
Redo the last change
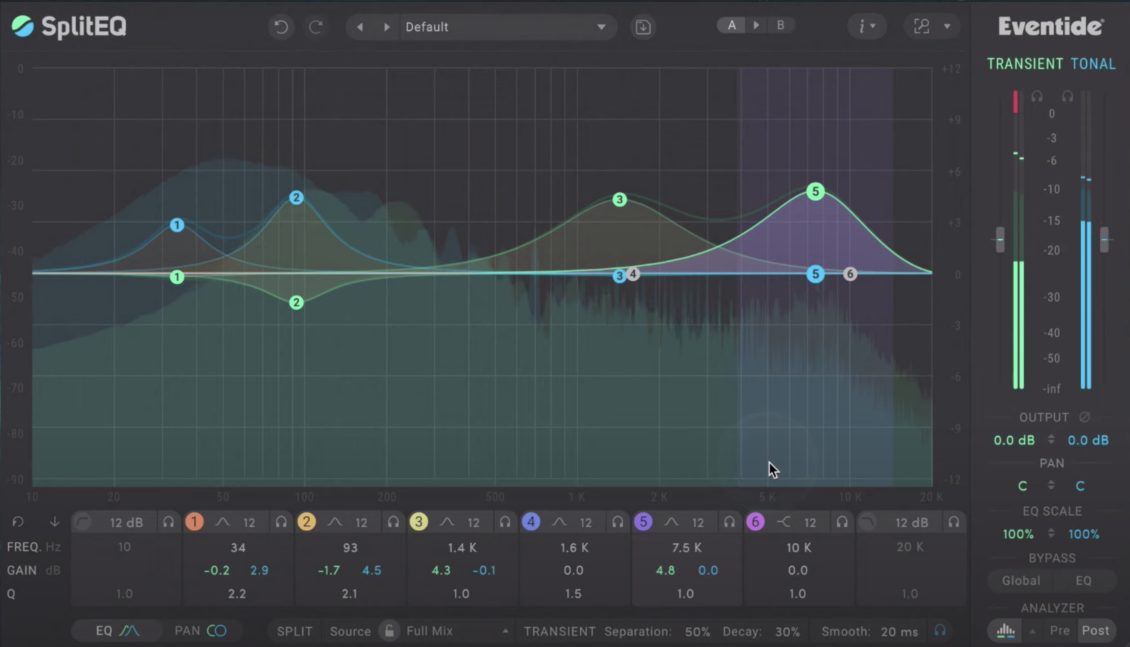click(x=316, y=27)
